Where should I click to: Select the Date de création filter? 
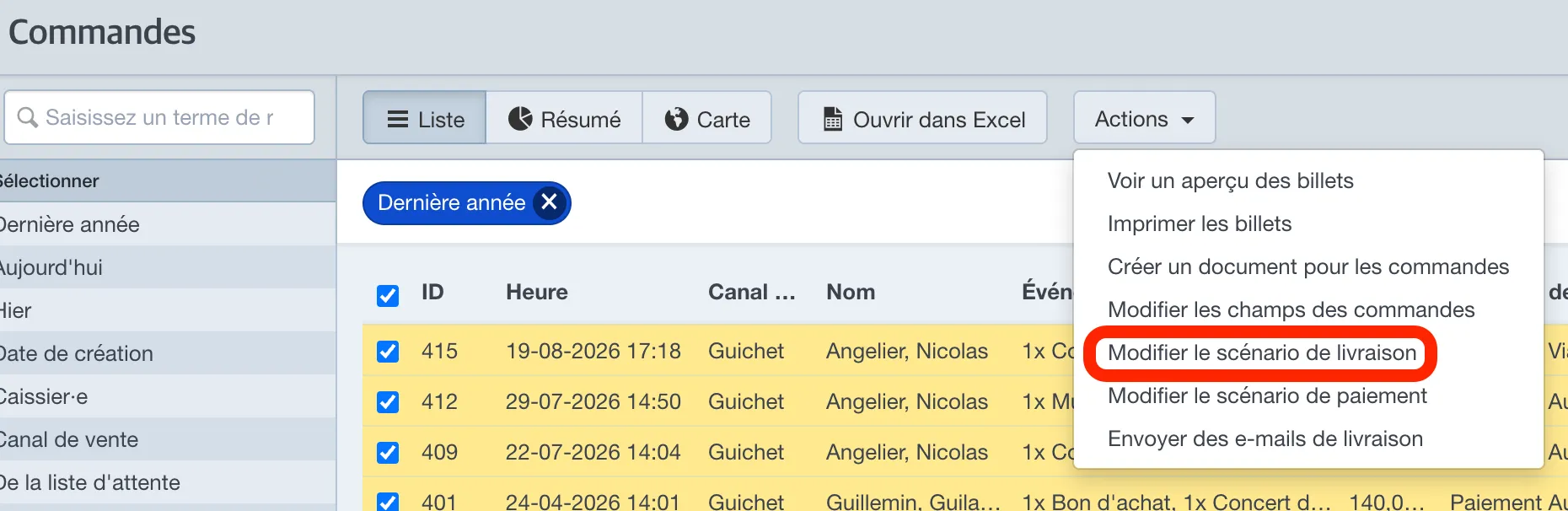point(168,353)
